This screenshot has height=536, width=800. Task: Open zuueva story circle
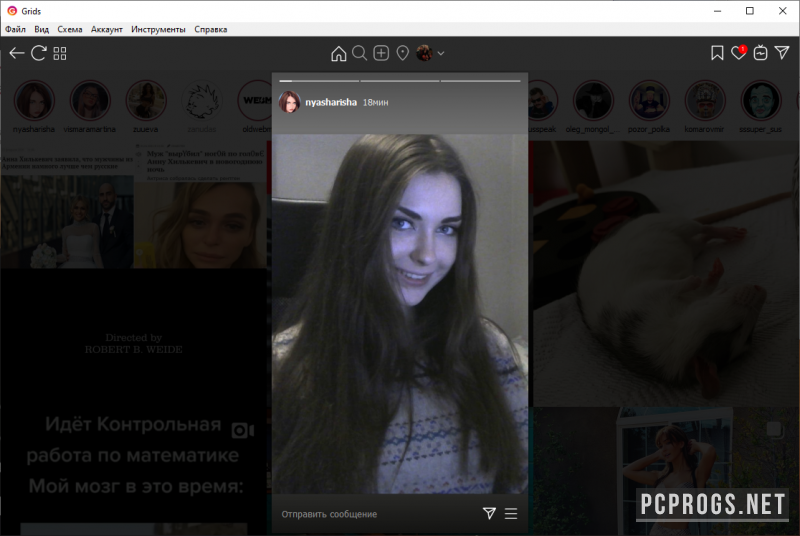click(x=146, y=100)
